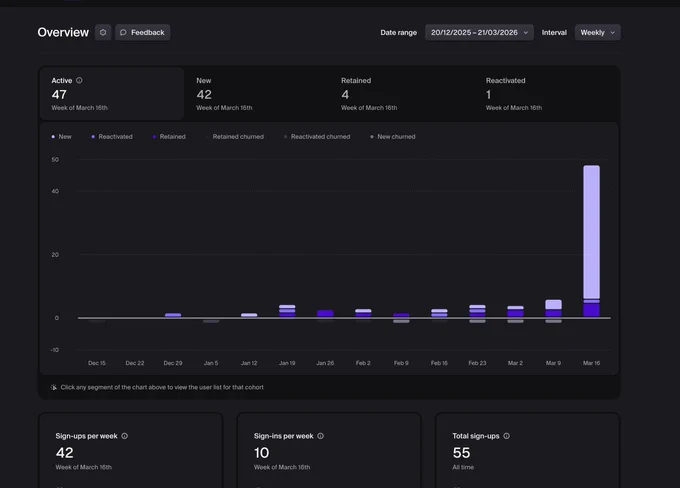Select the Reactivated metric tab
This screenshot has width=680, height=488.
[546, 94]
